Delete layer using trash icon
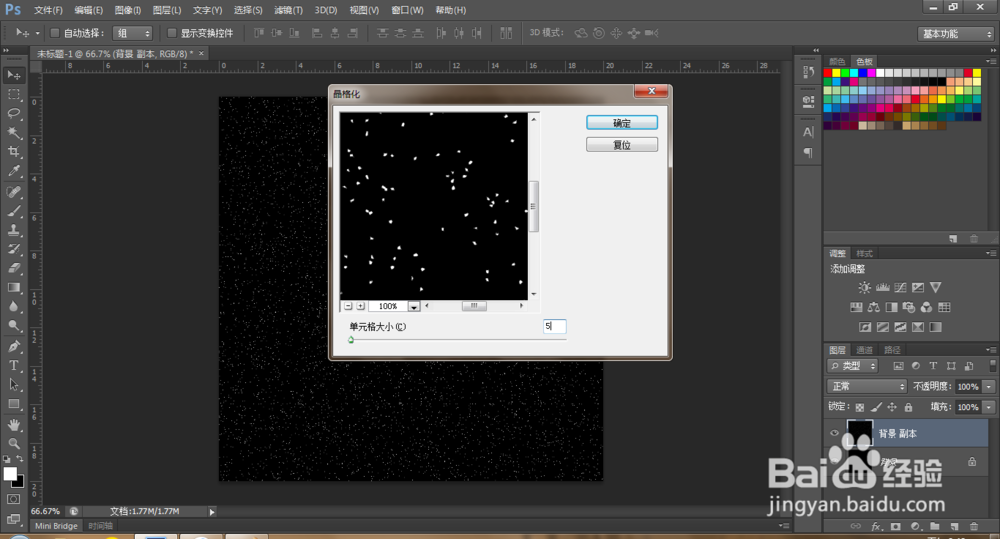The height and width of the screenshot is (539, 1000). [974, 526]
